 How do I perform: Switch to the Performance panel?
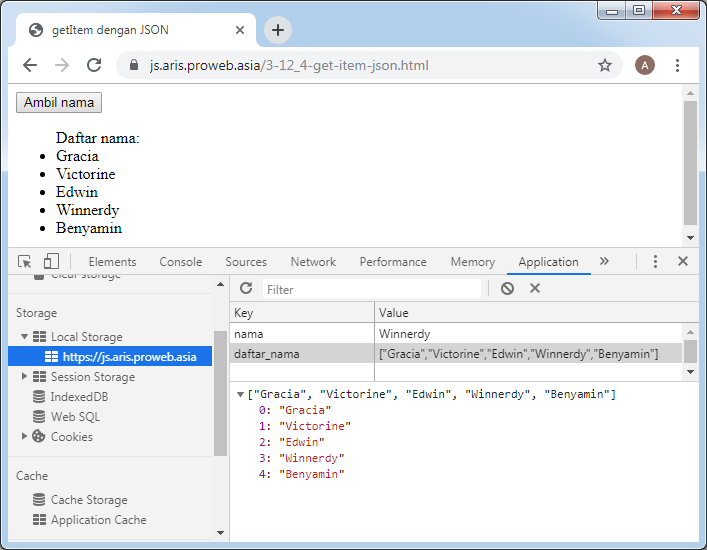click(x=393, y=262)
